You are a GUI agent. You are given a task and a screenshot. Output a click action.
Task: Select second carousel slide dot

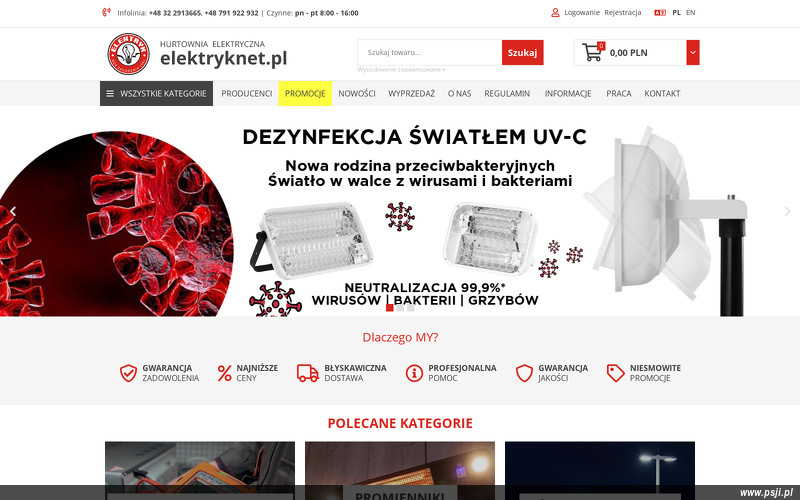(400, 308)
